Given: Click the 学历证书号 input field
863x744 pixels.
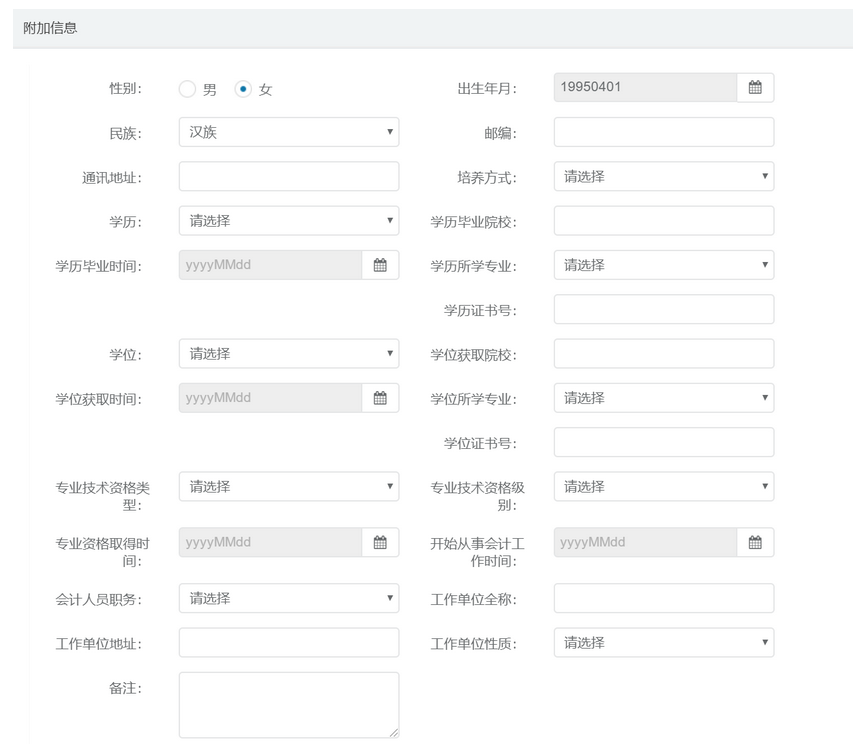Looking at the screenshot, I should pos(664,309).
